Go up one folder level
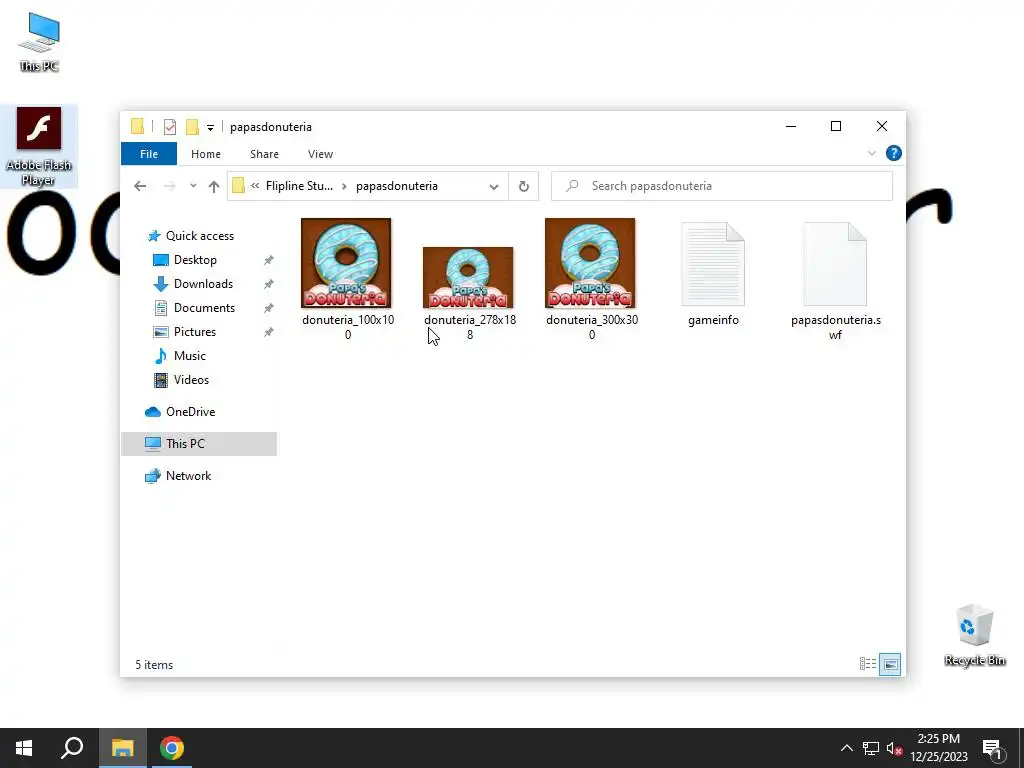Viewport: 1024px width, 768px height. tap(214, 186)
